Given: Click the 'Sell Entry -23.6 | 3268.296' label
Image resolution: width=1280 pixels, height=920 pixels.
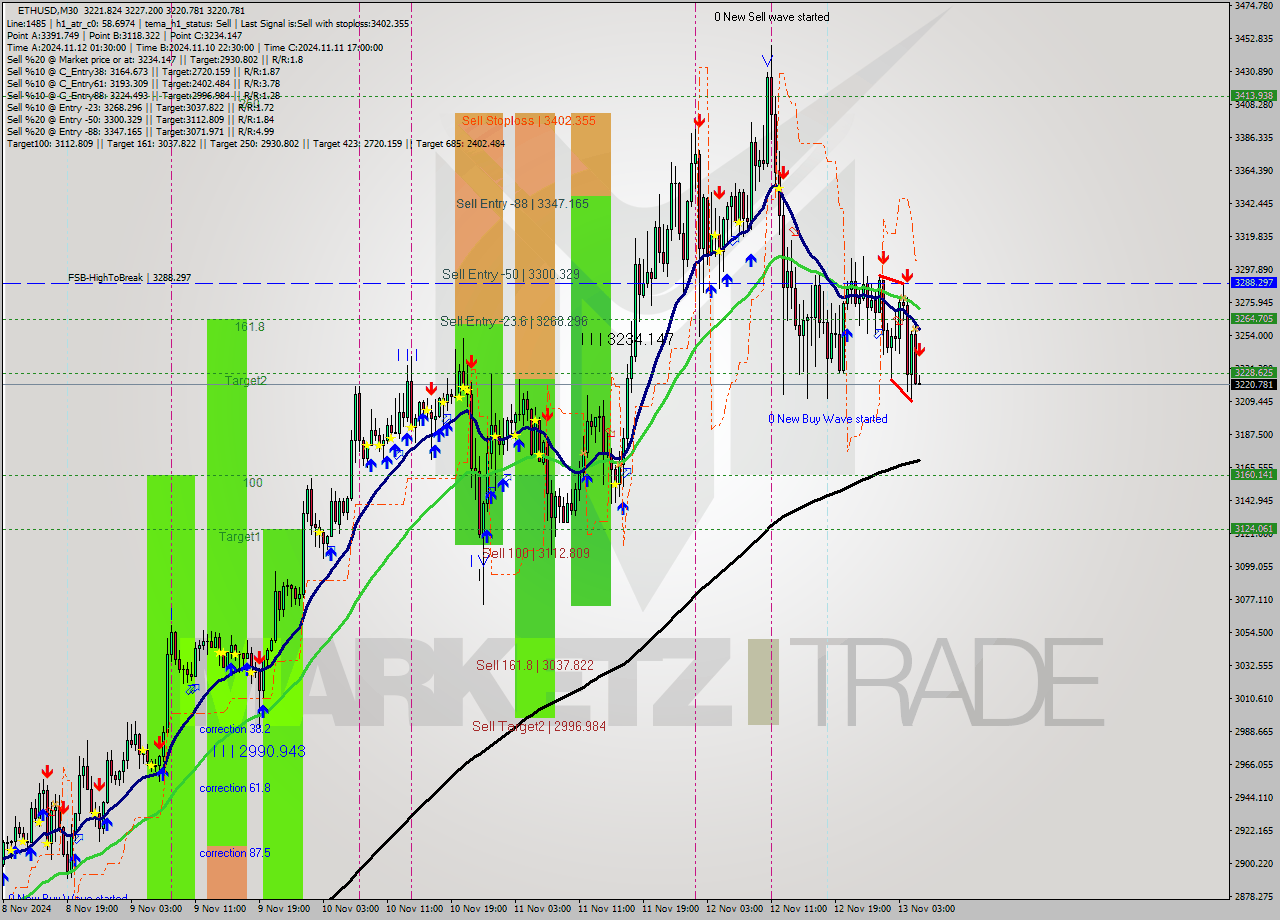Looking at the screenshot, I should pyautogui.click(x=514, y=321).
